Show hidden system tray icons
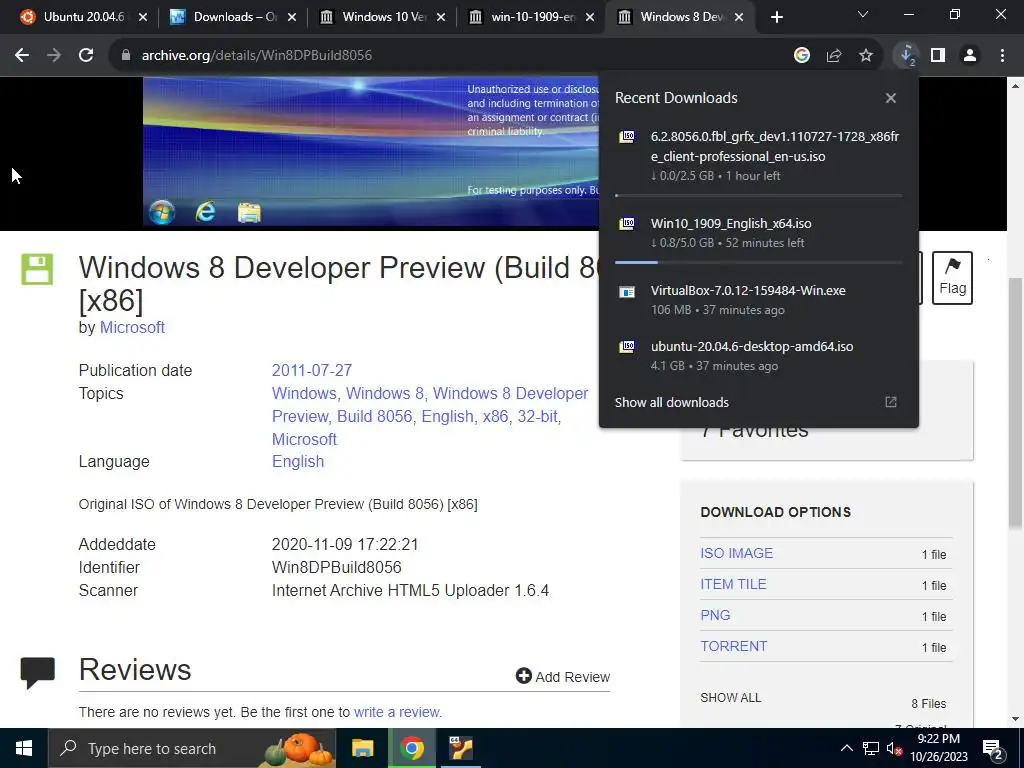1024x768 pixels. [x=846, y=748]
